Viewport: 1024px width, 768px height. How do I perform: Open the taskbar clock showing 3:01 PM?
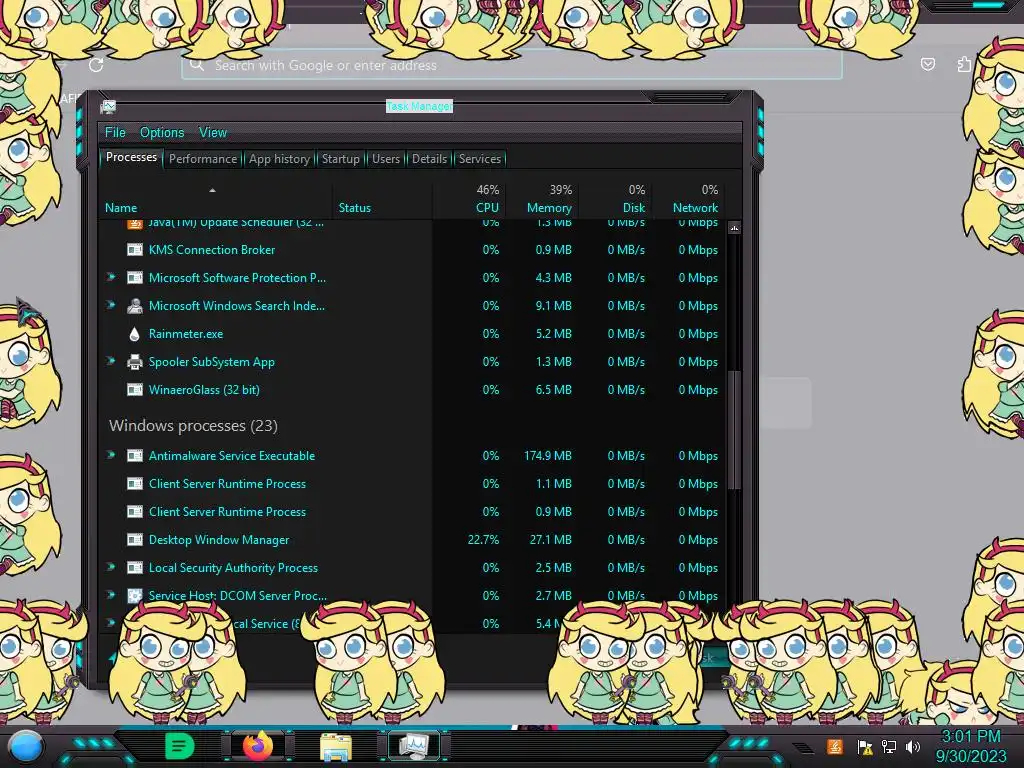tap(971, 746)
